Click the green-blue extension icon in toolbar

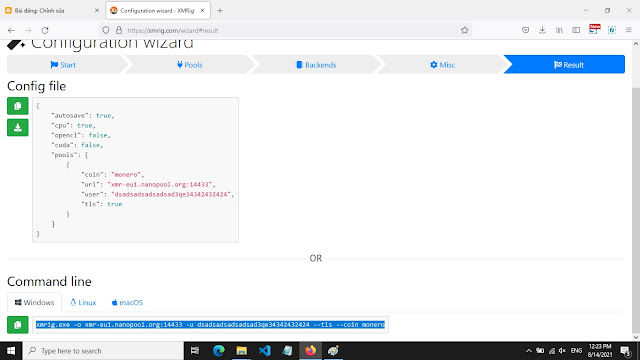tap(611, 30)
